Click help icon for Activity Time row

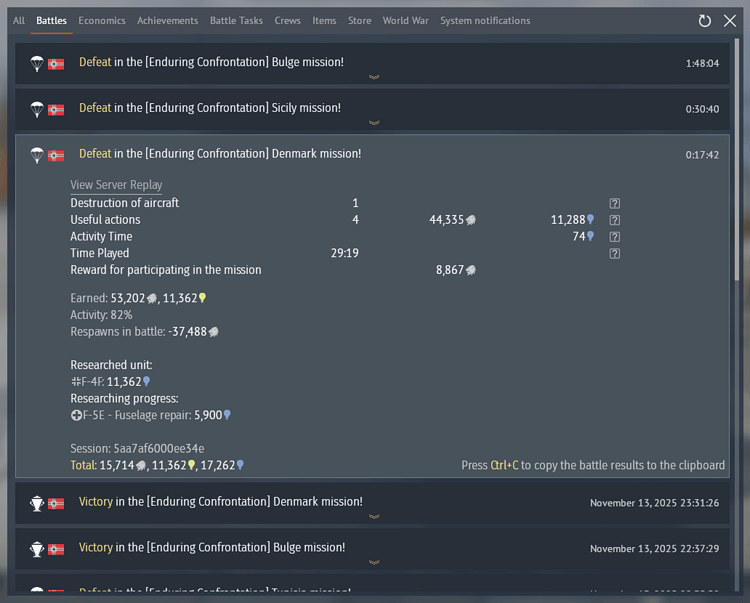(x=615, y=237)
